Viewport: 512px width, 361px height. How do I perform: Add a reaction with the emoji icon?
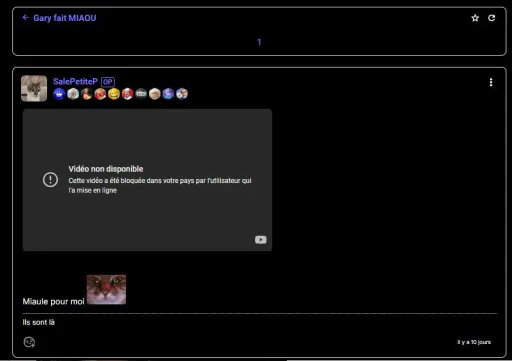29,342
